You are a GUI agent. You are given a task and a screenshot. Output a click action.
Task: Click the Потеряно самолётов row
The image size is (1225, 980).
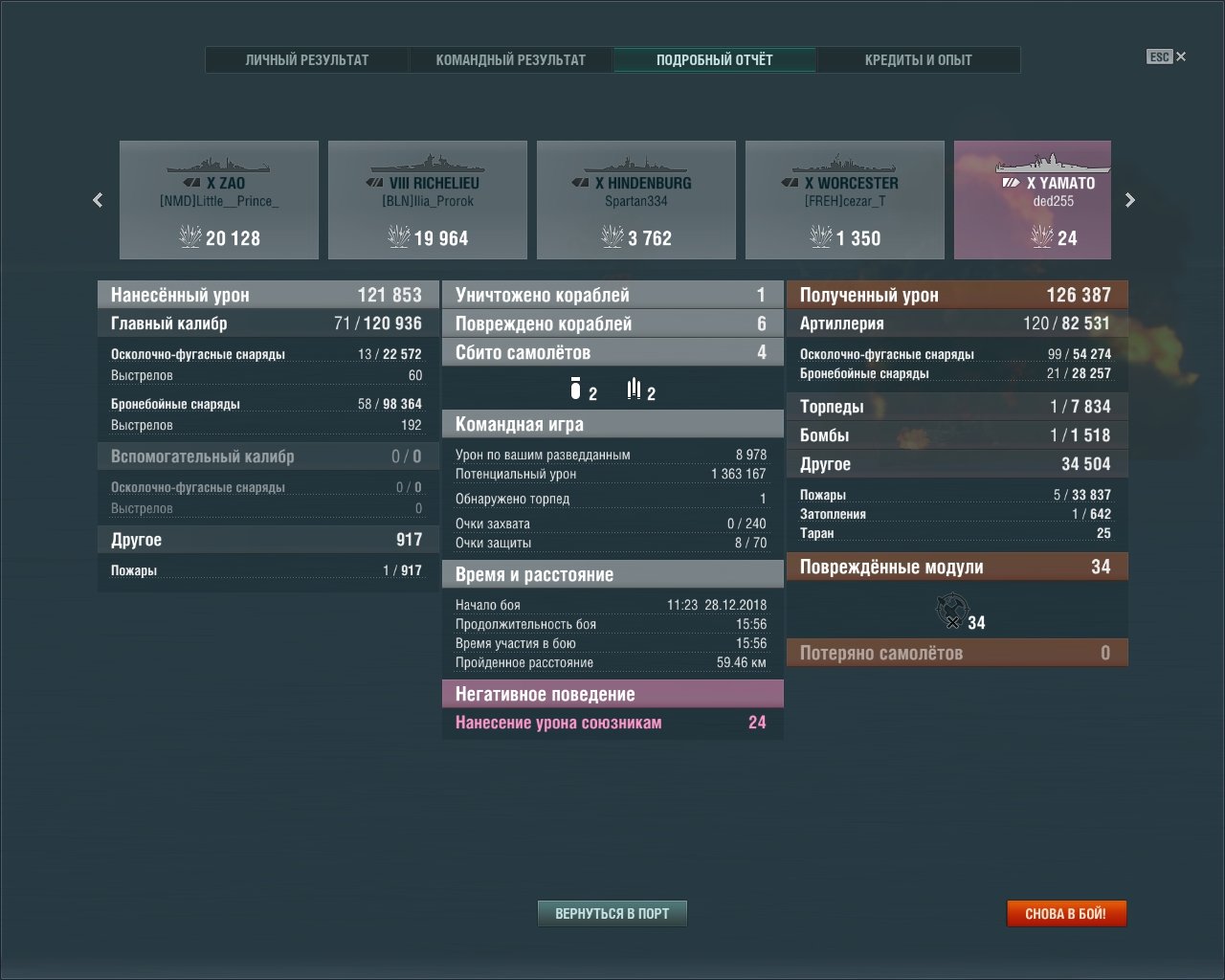click(957, 653)
